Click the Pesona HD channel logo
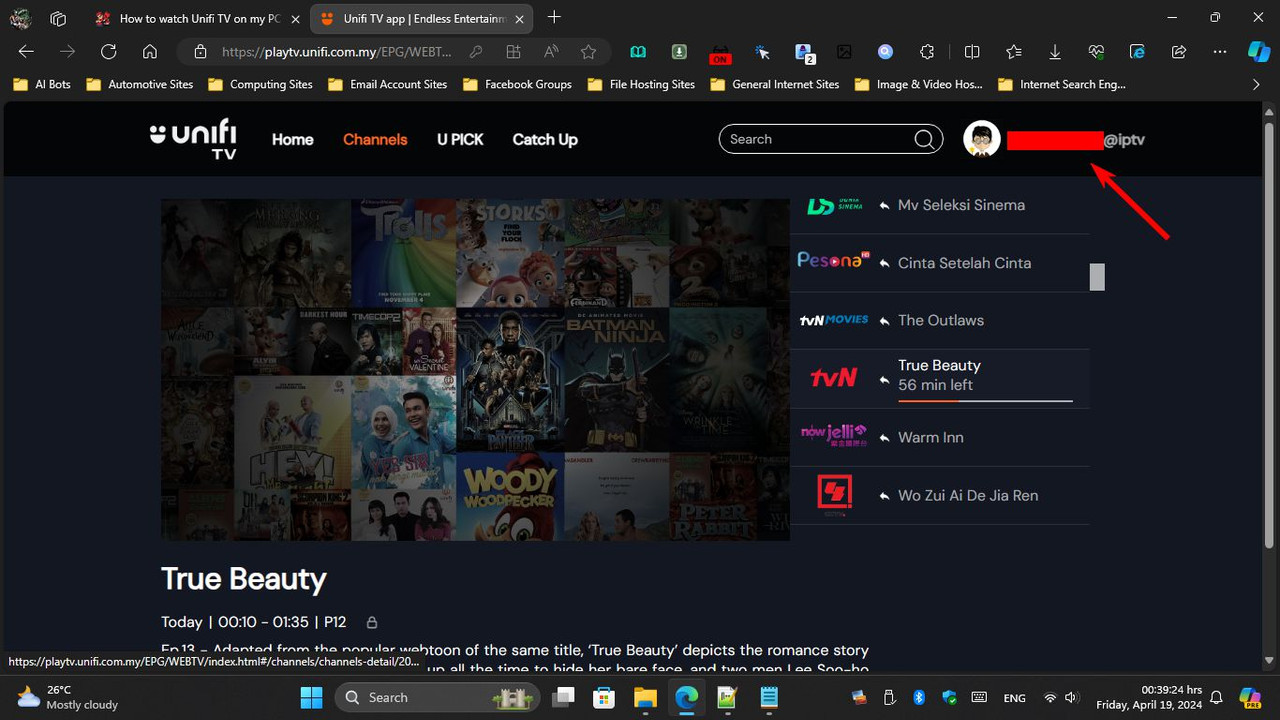 tap(831, 259)
